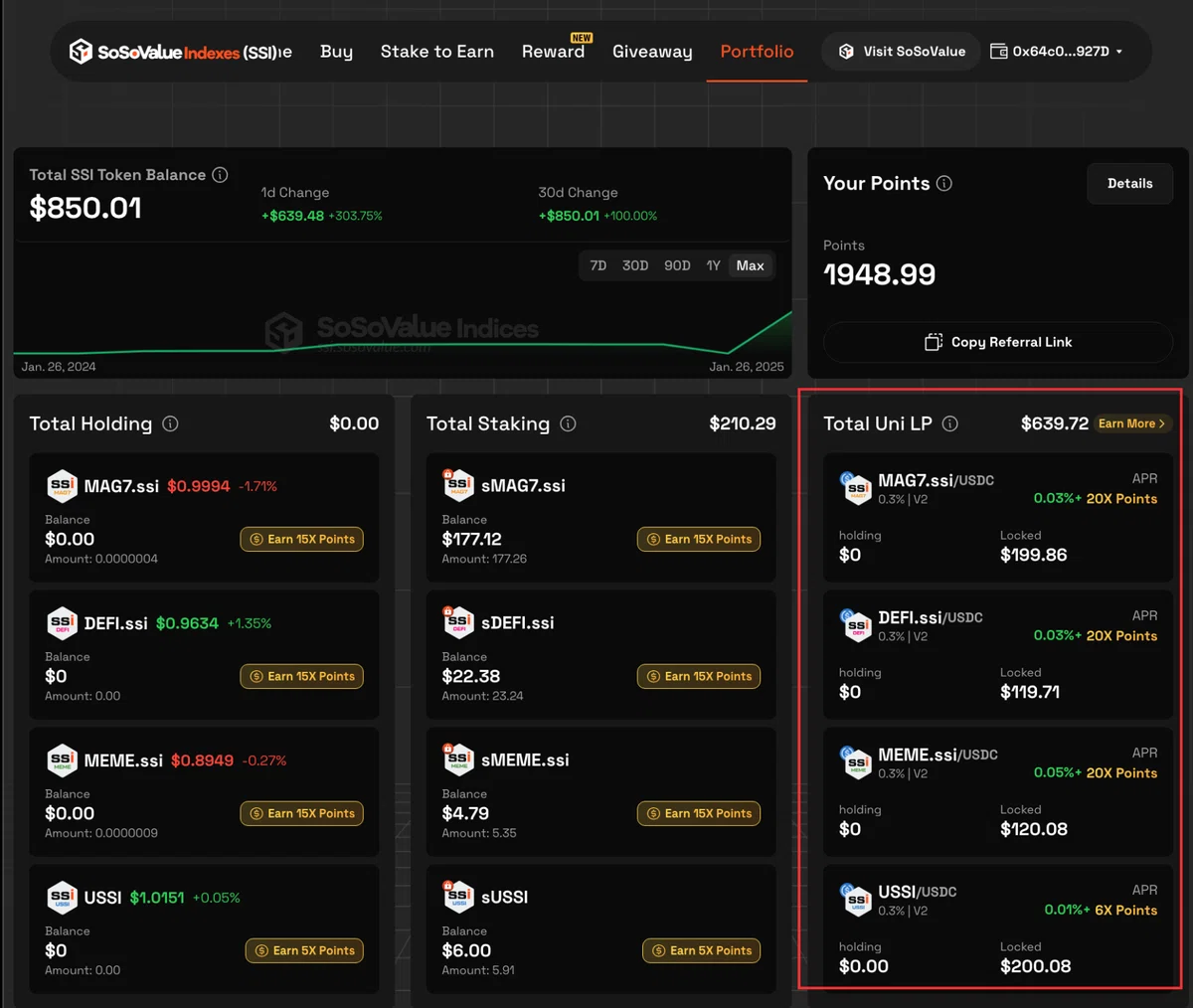Select the 90D chart range

(x=677, y=265)
